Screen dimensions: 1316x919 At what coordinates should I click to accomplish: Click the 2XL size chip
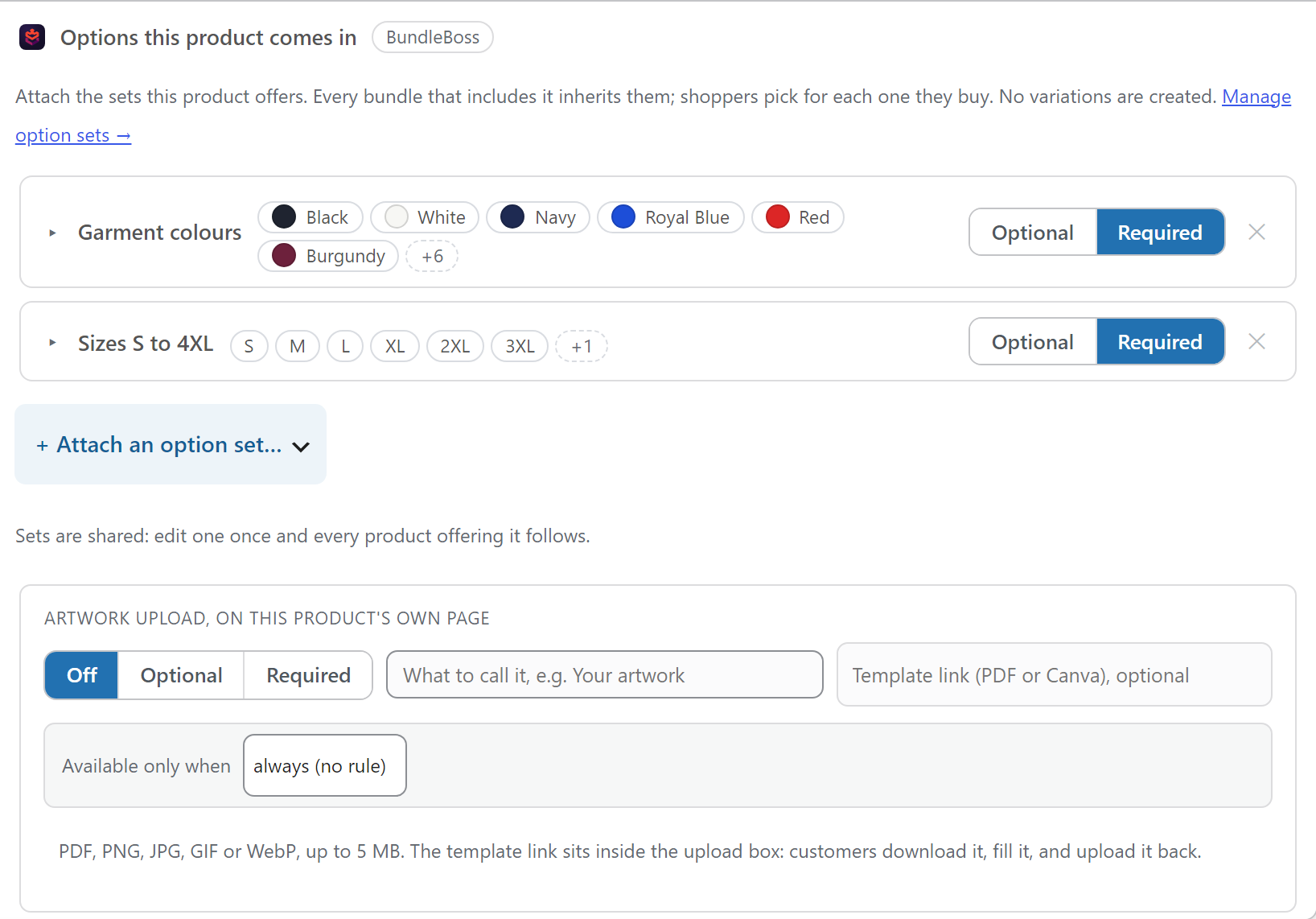point(455,346)
